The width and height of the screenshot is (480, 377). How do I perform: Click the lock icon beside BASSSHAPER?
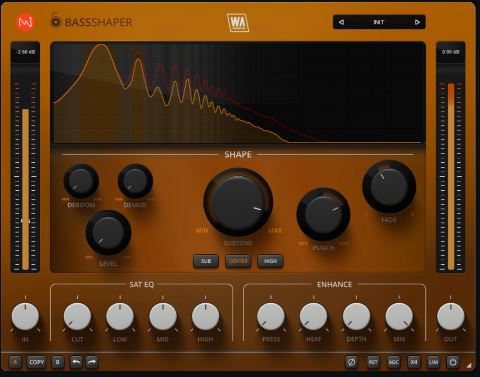(55, 20)
